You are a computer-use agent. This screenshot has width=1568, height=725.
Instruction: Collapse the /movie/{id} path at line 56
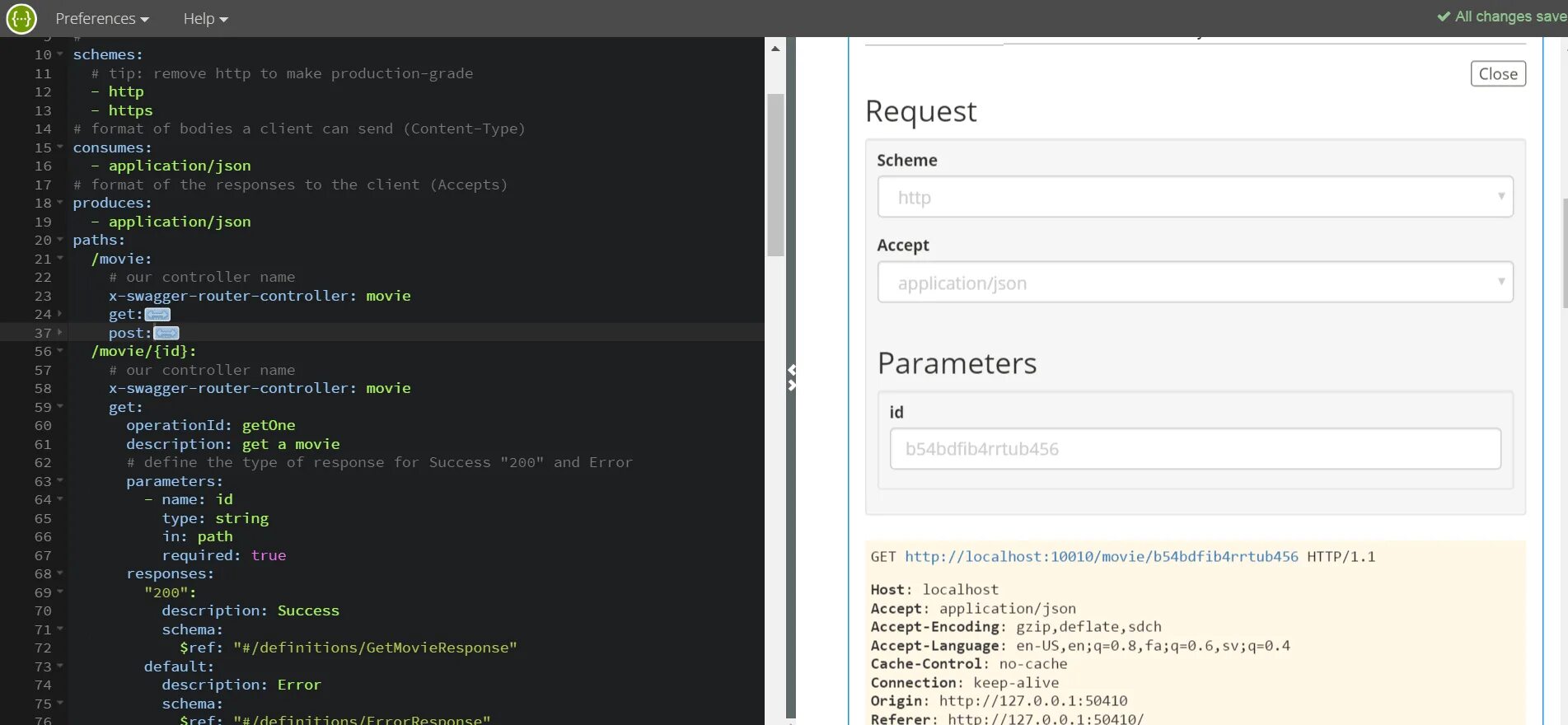(60, 351)
